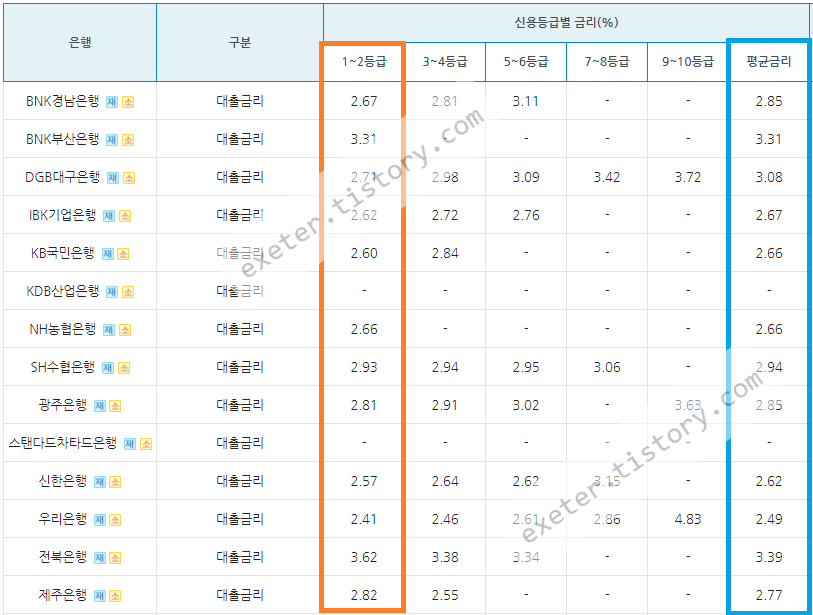Click the blue 재 icon beside DGB대구은행
The image size is (813, 615).
pyautogui.click(x=113, y=178)
